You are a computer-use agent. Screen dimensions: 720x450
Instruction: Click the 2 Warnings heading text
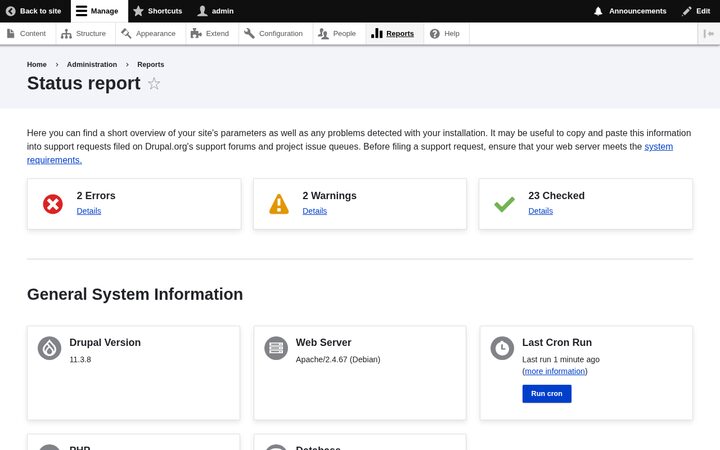tap(330, 196)
